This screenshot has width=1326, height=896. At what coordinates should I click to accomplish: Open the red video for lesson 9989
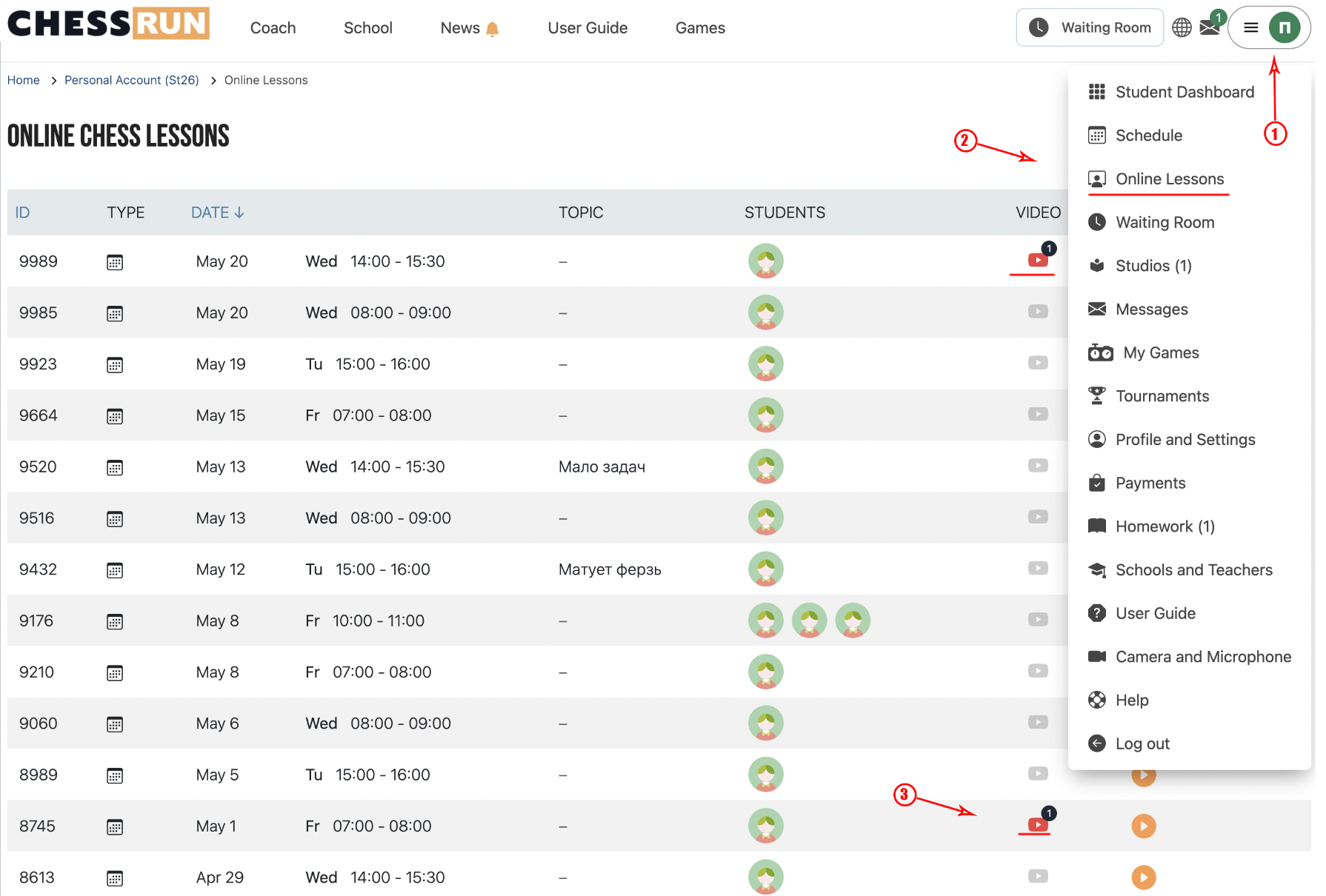[x=1038, y=260]
